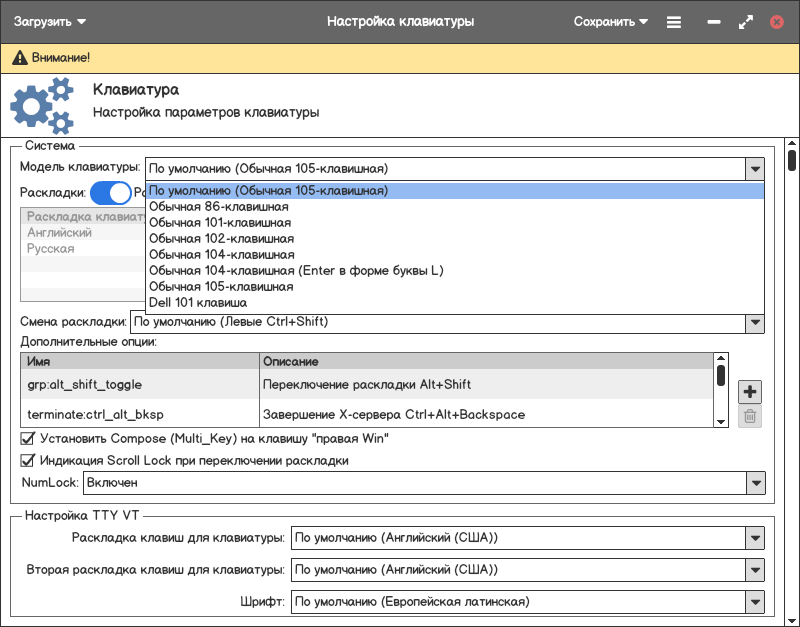
Task: Open the hamburger menu in title bar
Action: (674, 21)
